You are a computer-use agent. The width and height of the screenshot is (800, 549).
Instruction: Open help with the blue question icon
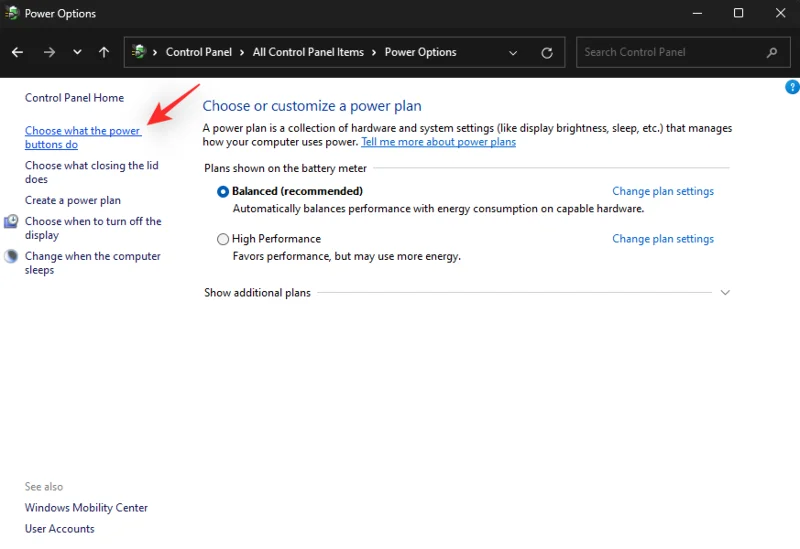tap(793, 88)
